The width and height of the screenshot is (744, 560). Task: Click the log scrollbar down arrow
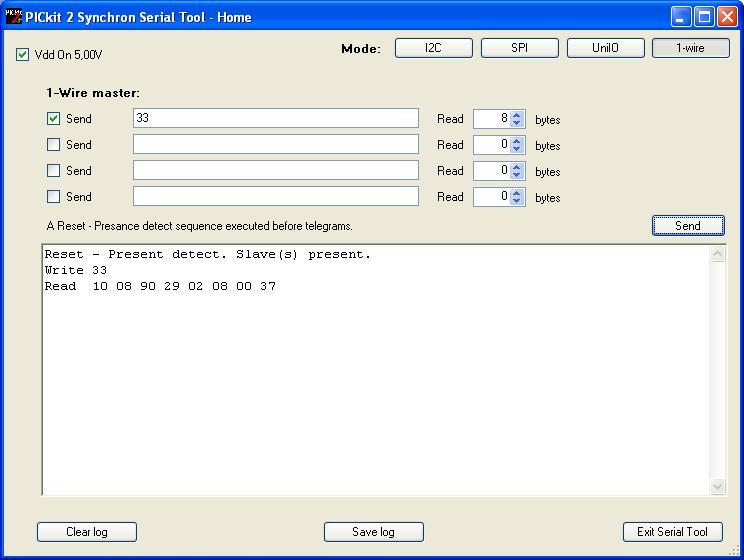tap(717, 486)
